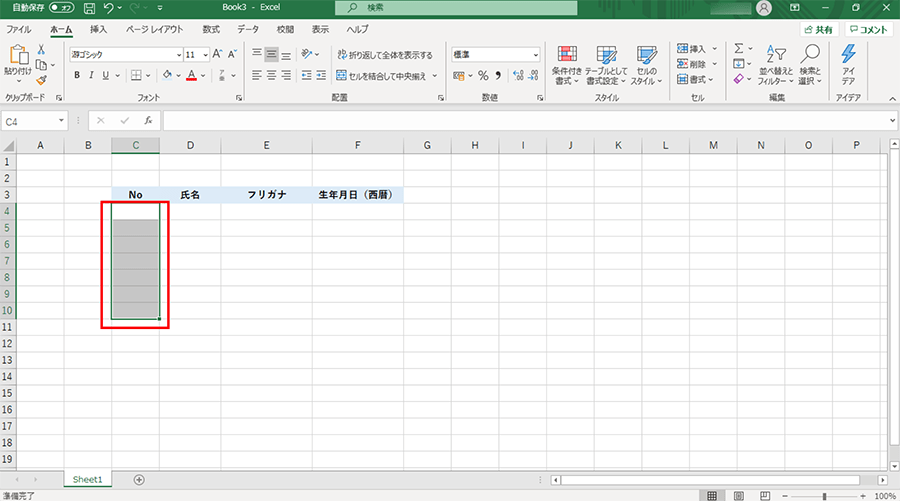Open Format as Table (テーブルとして書式設定)
Viewport: 900px width, 501px height.
(x=606, y=65)
